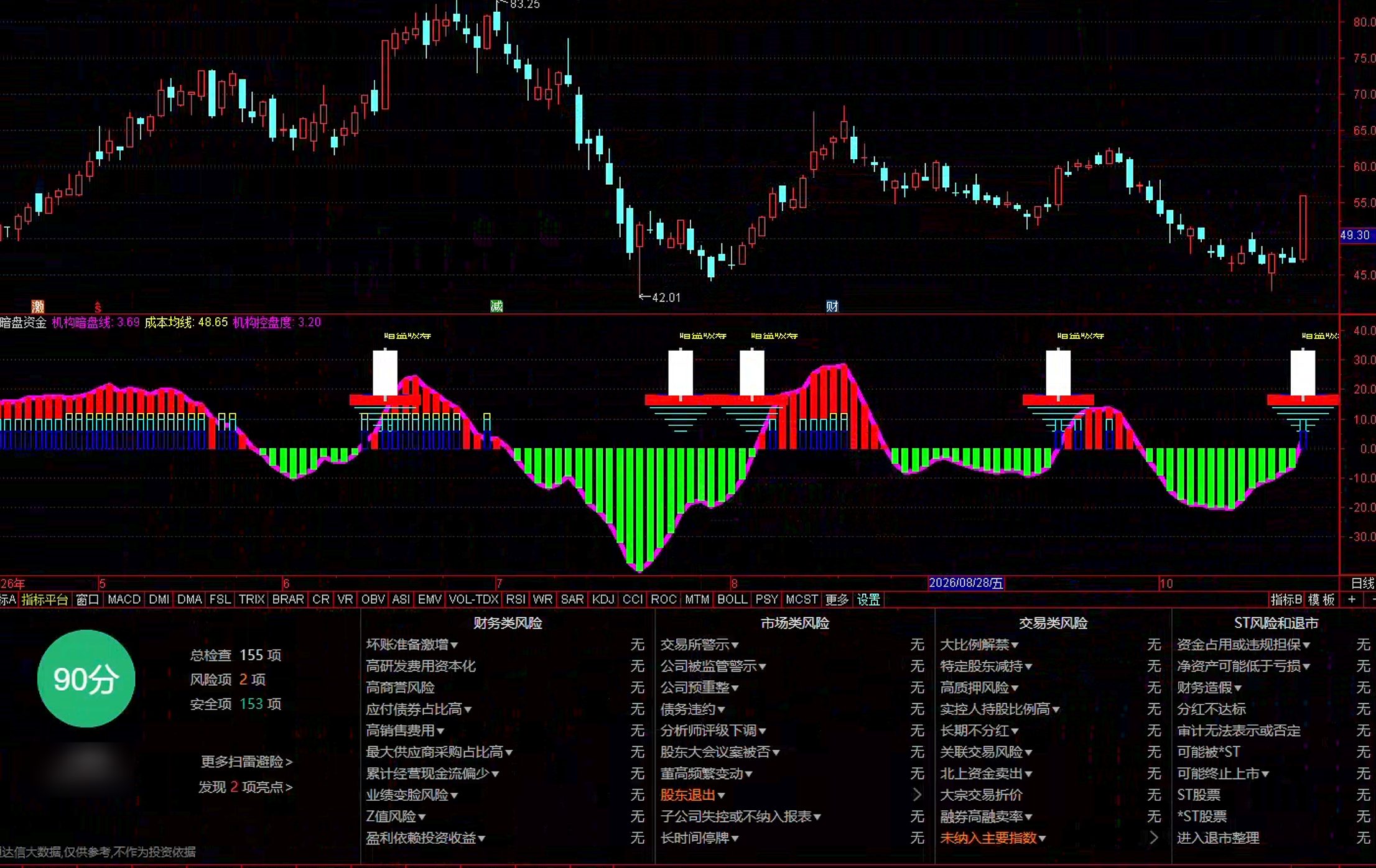Select the RSI indicator tab
1376x868 pixels.
coord(515,599)
